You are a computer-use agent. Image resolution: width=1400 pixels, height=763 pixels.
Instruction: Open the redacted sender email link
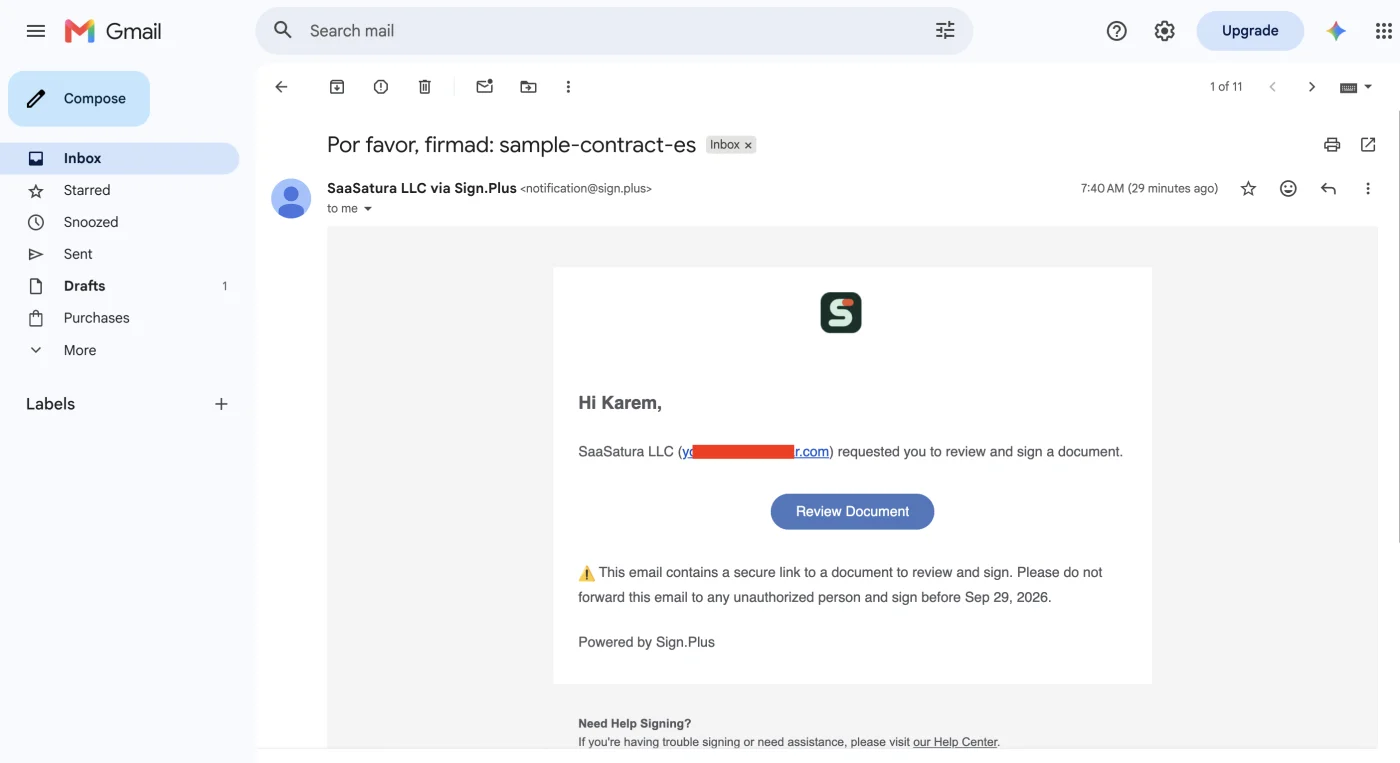[756, 452]
